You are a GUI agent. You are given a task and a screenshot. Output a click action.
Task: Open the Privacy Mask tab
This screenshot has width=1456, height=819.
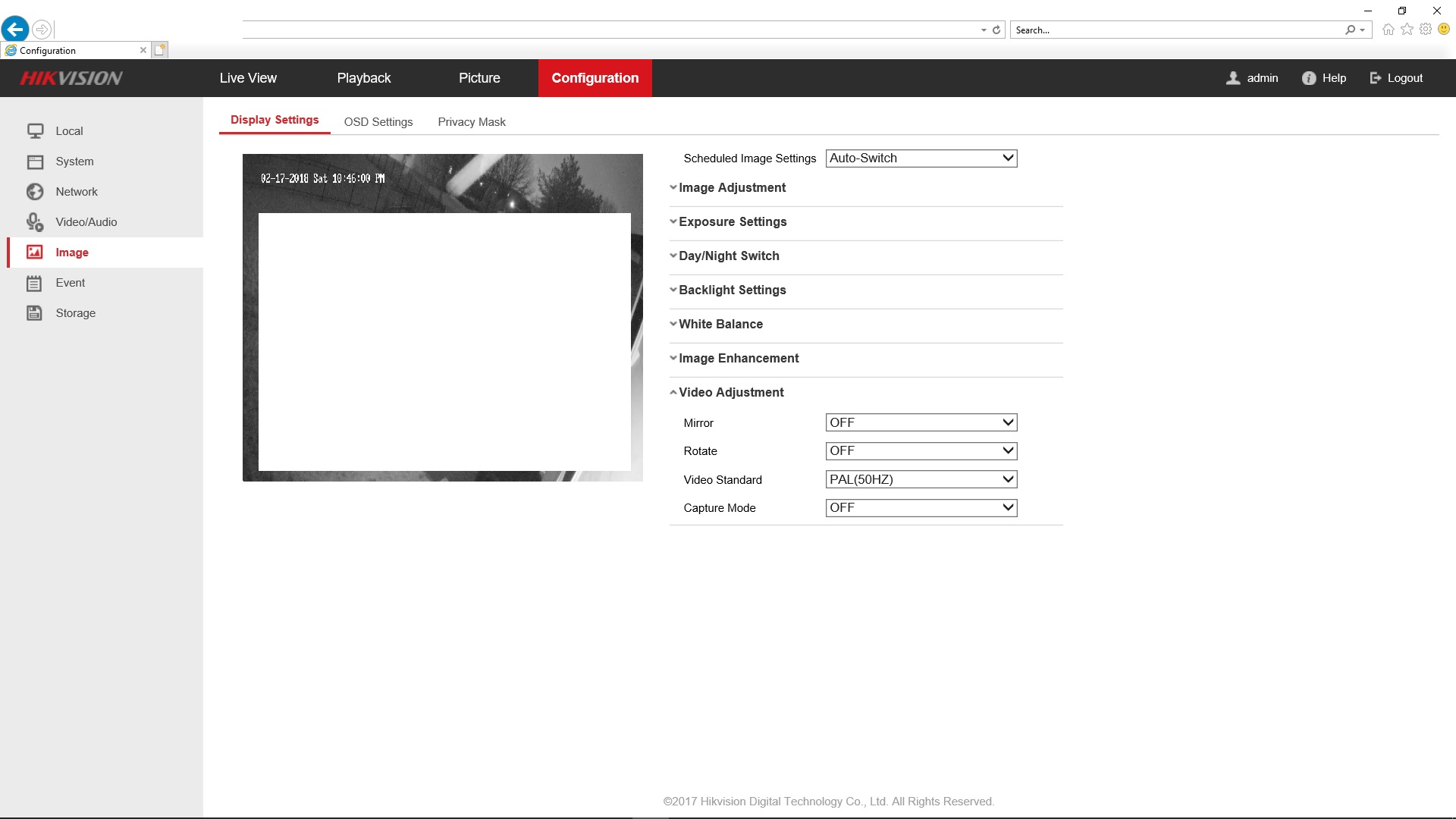click(471, 122)
